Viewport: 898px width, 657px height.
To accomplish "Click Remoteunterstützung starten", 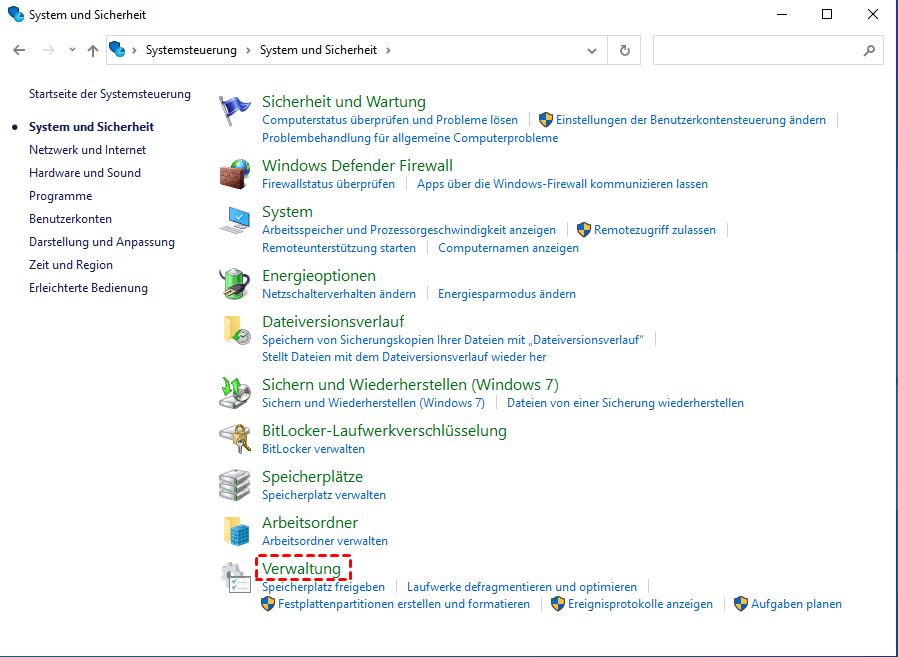I will pos(339,247).
